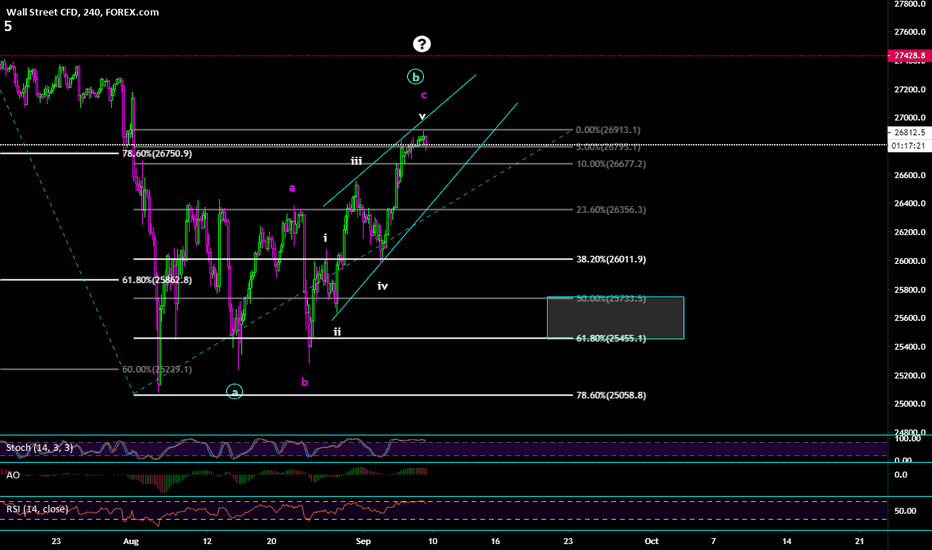Image resolution: width=932 pixels, height=550 pixels.
Task: Open the 'Stoch (14, 3, 3)' indicator label
Action: [x=39, y=447]
